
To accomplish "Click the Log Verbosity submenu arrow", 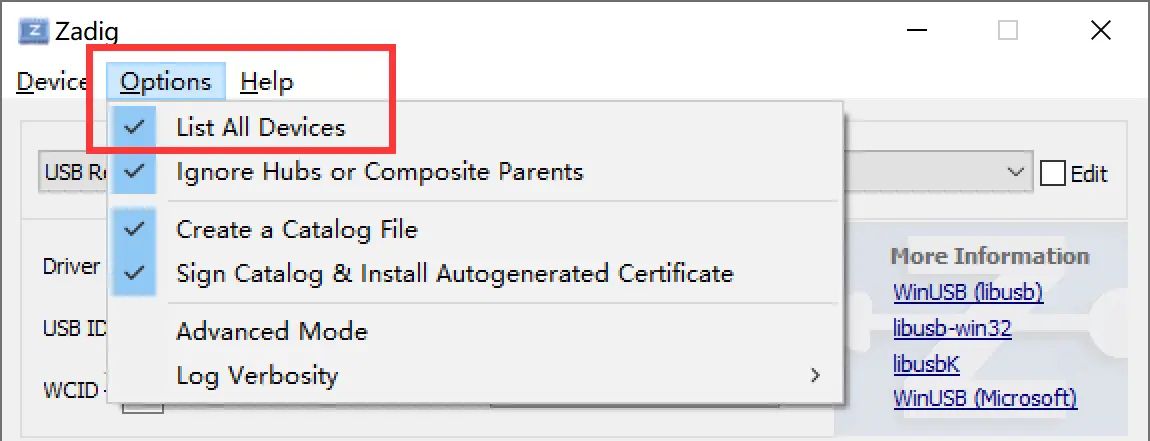I will click(816, 376).
